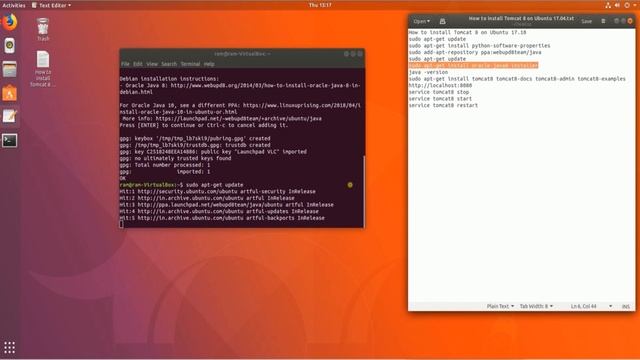This screenshot has height=360, width=640.
Task: Open Terminal View menu
Action: click(x=152, y=64)
